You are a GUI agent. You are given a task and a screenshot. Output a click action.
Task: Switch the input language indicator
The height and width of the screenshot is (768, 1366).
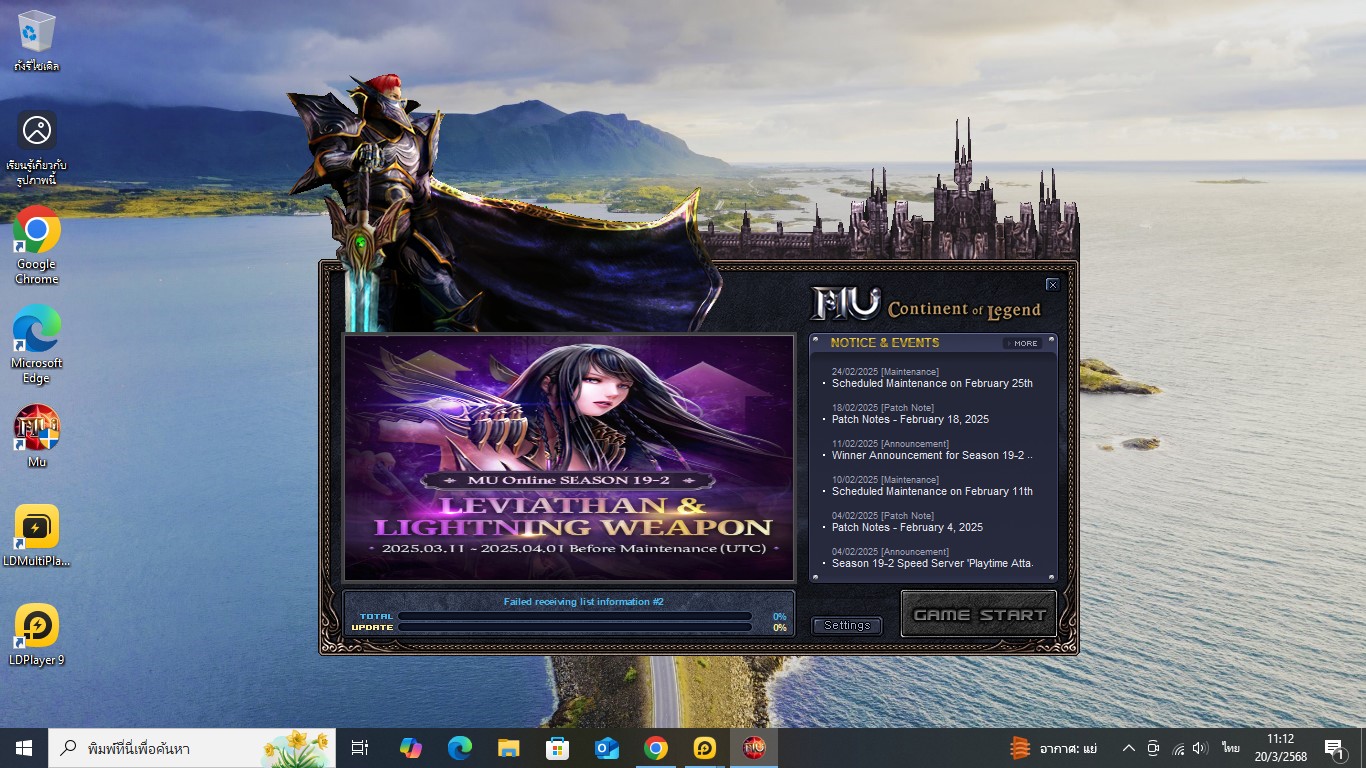(x=1230, y=748)
